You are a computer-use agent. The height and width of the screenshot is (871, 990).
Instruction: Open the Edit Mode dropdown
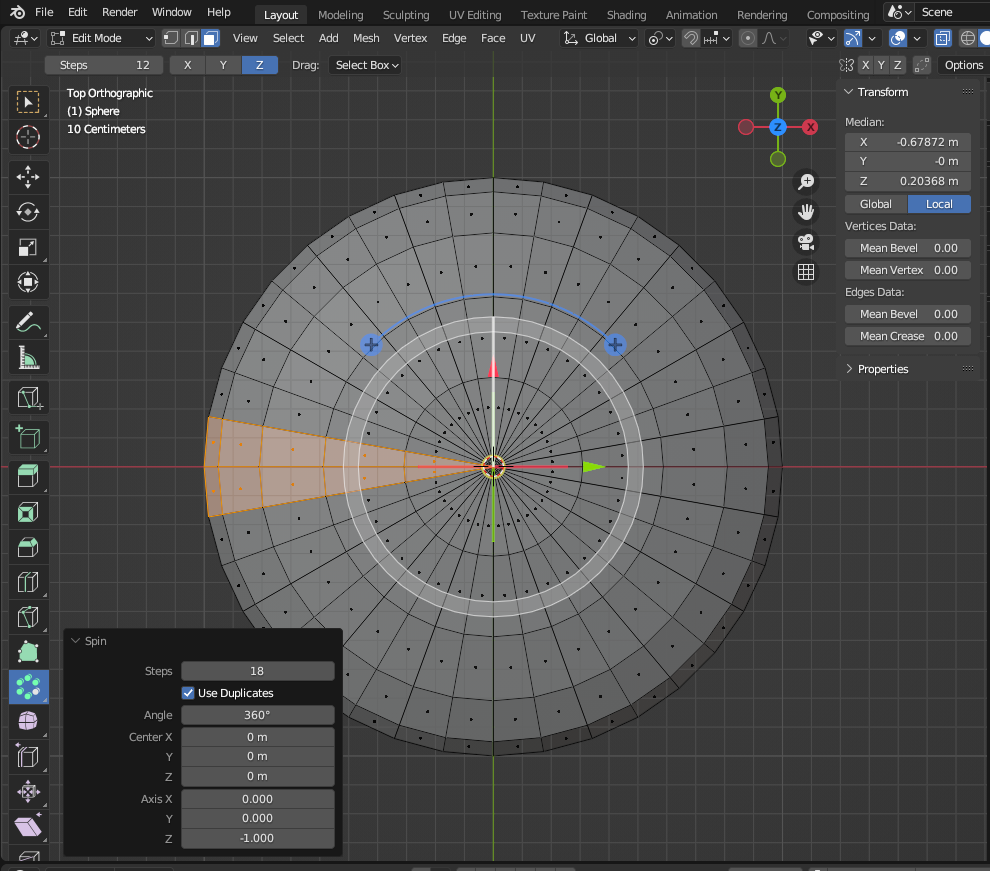(102, 38)
